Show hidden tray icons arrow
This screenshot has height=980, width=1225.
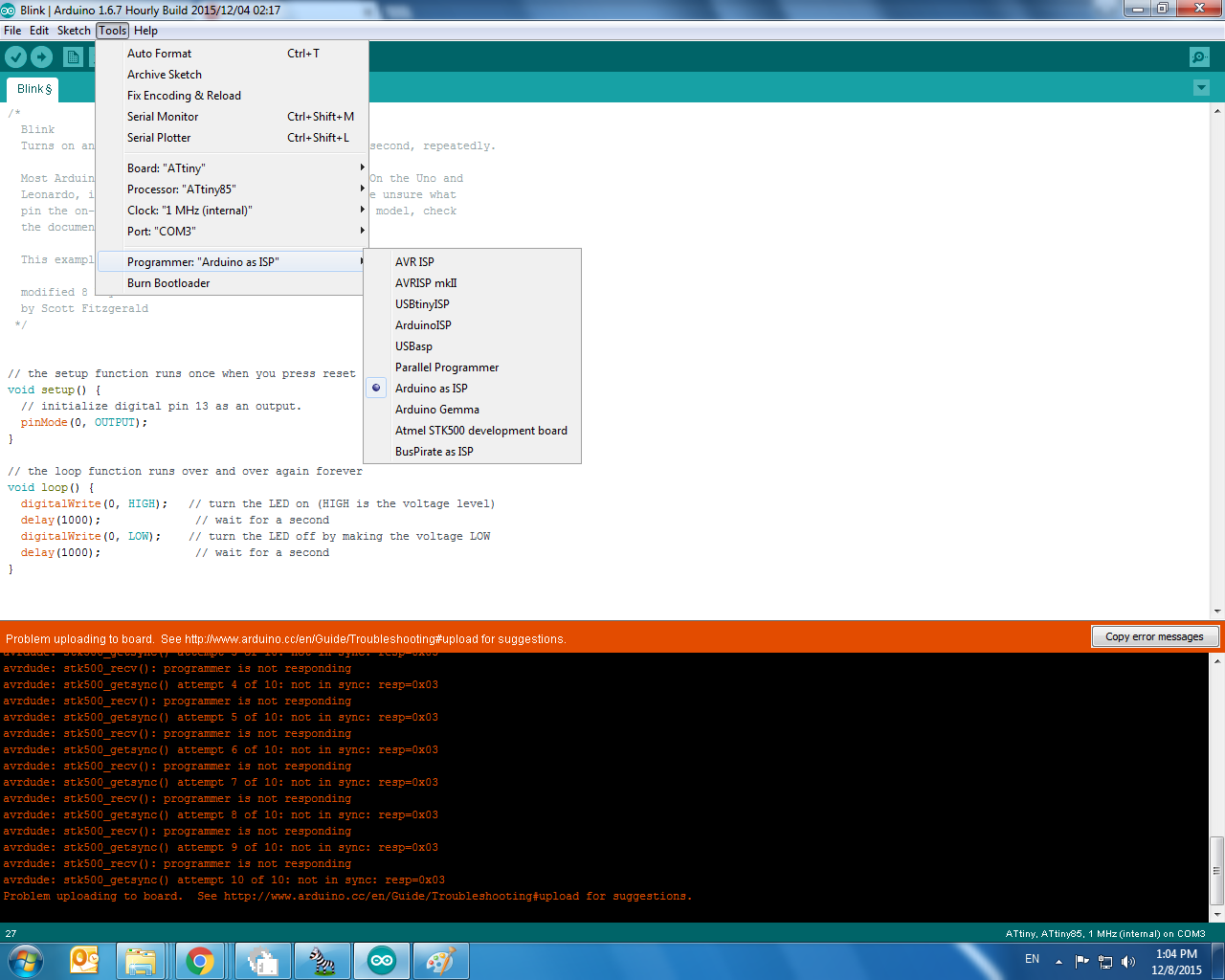pyautogui.click(x=1058, y=962)
